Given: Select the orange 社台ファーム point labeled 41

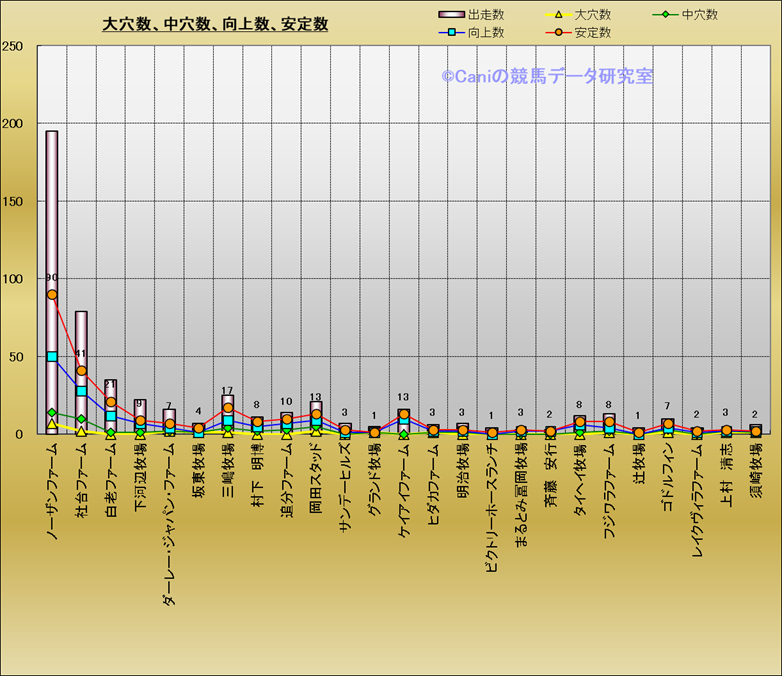Looking at the screenshot, I should pyautogui.click(x=81, y=371).
